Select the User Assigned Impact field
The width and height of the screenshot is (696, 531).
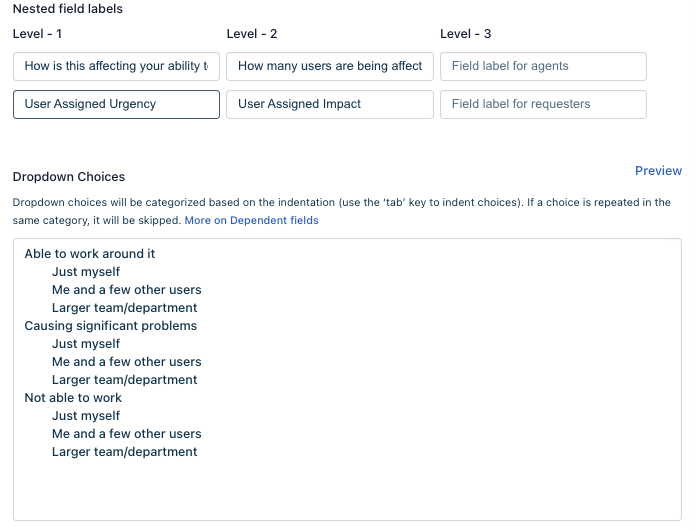[x=330, y=104]
